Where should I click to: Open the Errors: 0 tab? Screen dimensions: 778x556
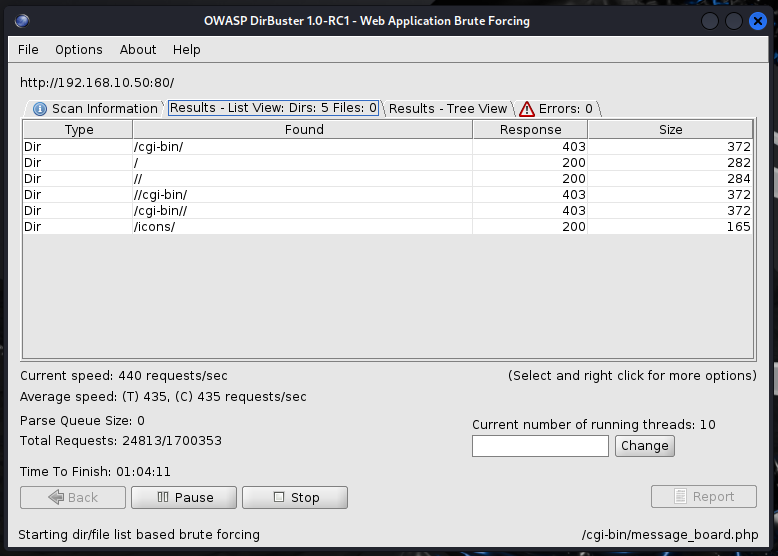pos(558,109)
